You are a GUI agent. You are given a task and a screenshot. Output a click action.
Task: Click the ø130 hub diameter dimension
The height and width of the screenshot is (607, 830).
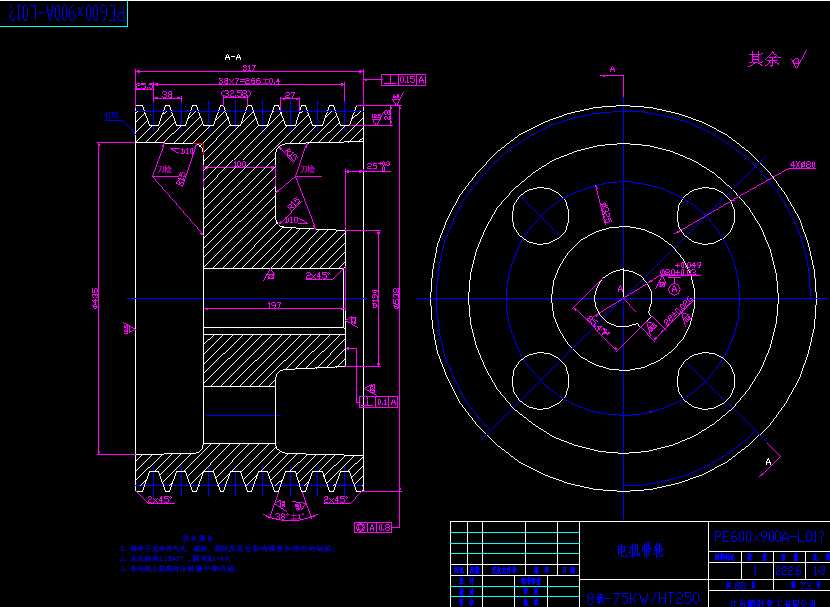click(x=375, y=299)
